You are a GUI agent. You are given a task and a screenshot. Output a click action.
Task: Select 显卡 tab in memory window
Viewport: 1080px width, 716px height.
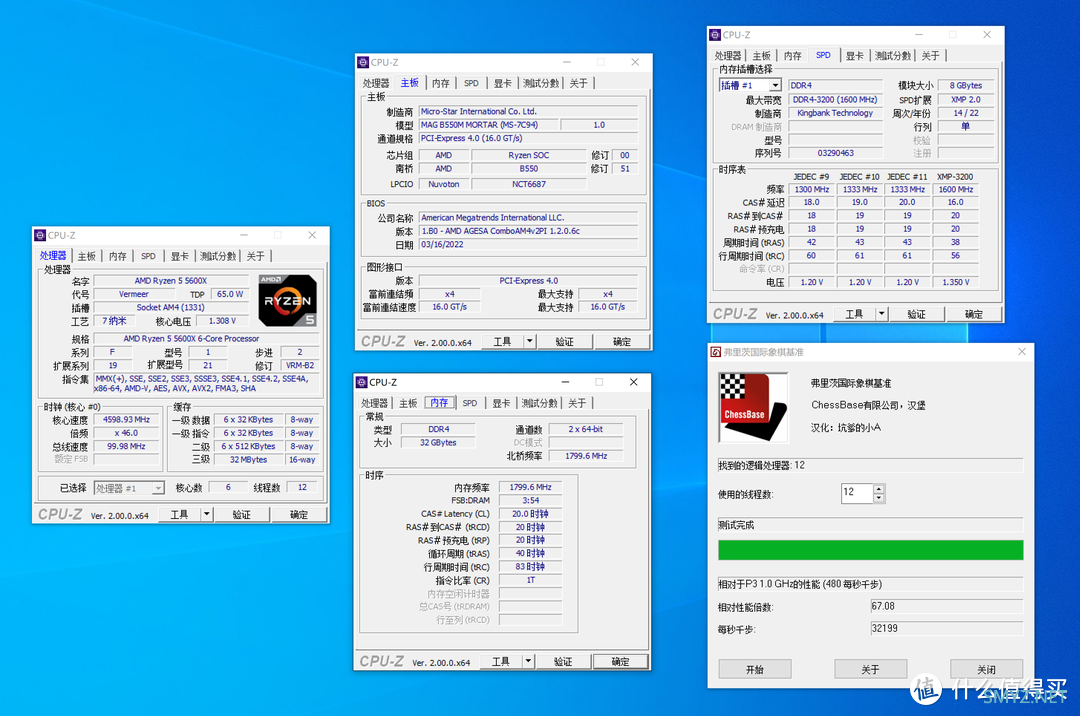(x=501, y=403)
